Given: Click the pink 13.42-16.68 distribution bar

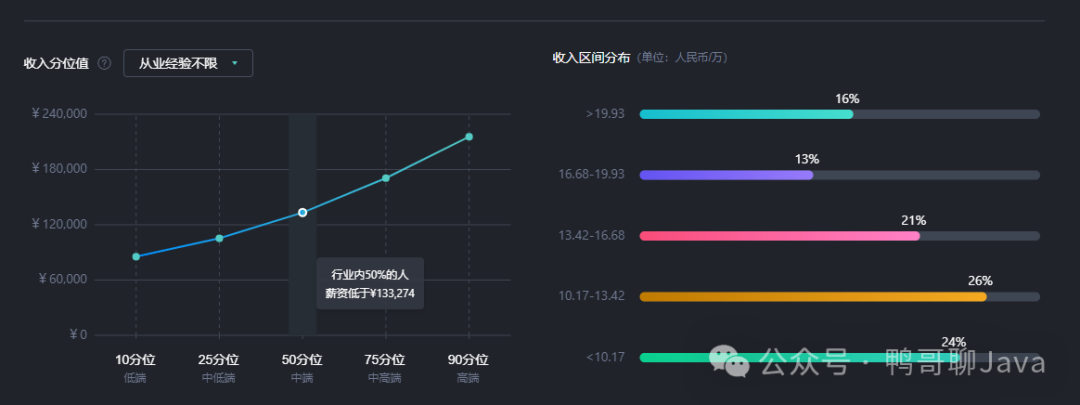Looking at the screenshot, I should point(779,236).
